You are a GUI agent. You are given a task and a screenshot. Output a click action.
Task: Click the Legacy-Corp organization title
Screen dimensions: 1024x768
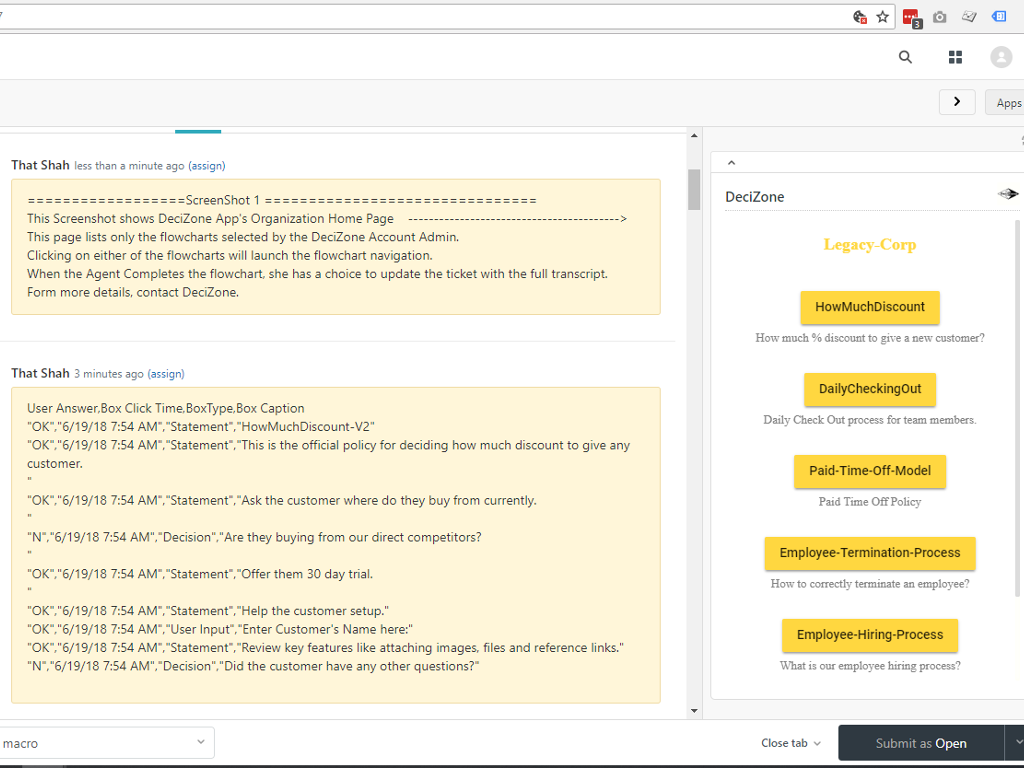point(870,245)
